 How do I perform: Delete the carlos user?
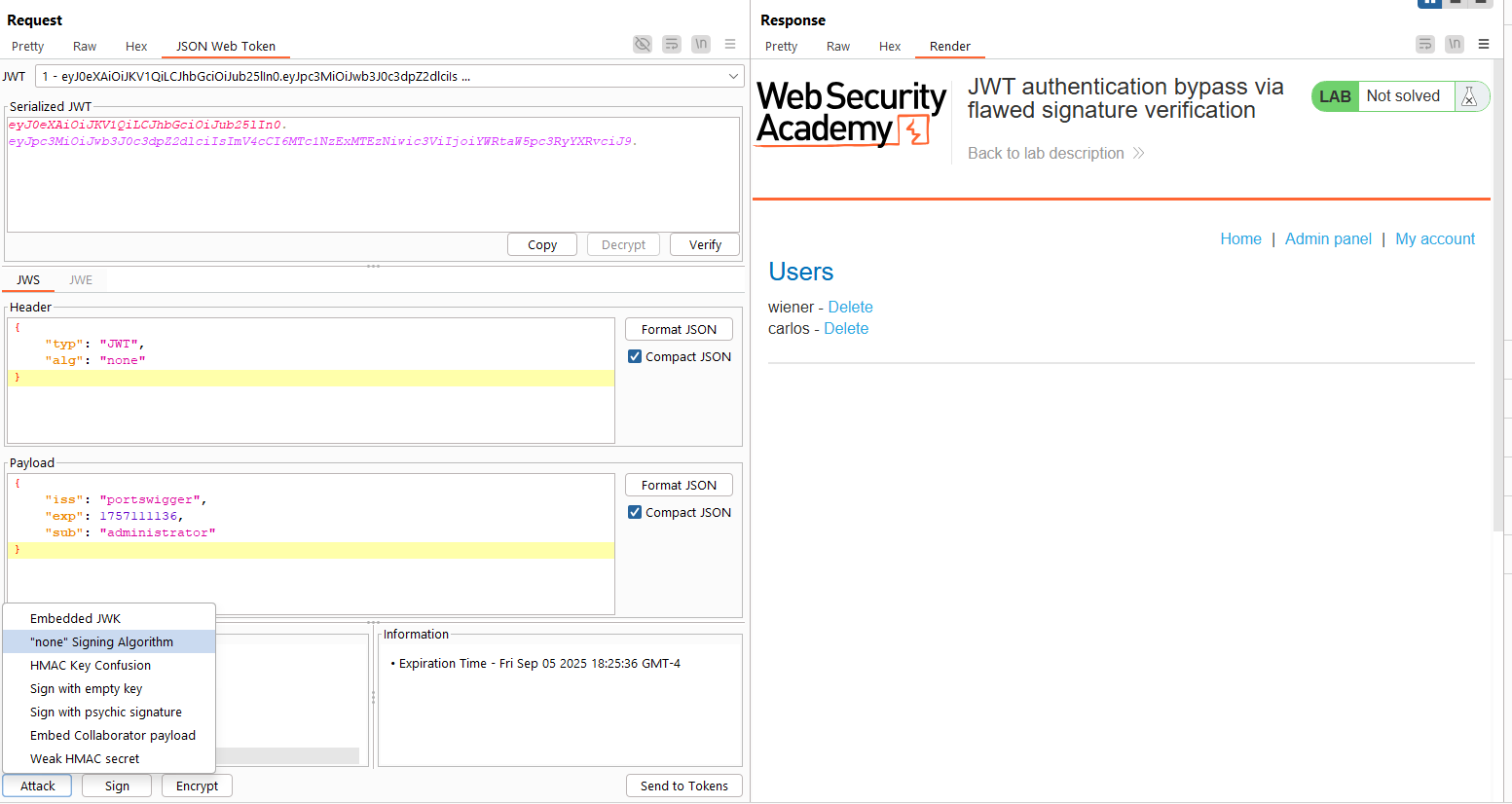tap(845, 329)
